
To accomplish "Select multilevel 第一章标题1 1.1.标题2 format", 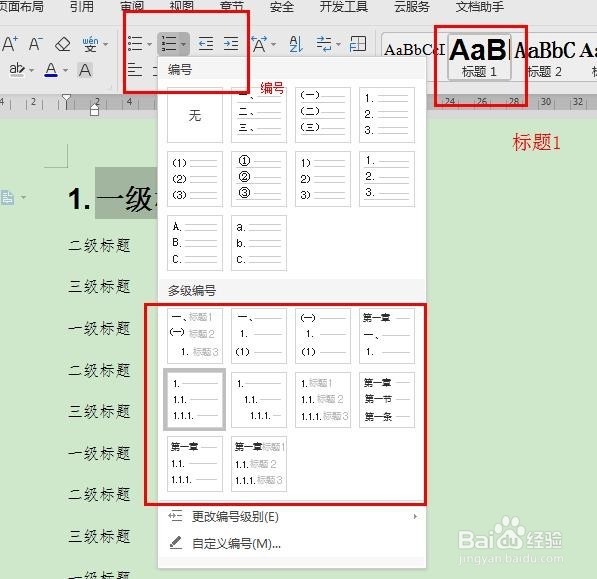I will tap(259, 464).
